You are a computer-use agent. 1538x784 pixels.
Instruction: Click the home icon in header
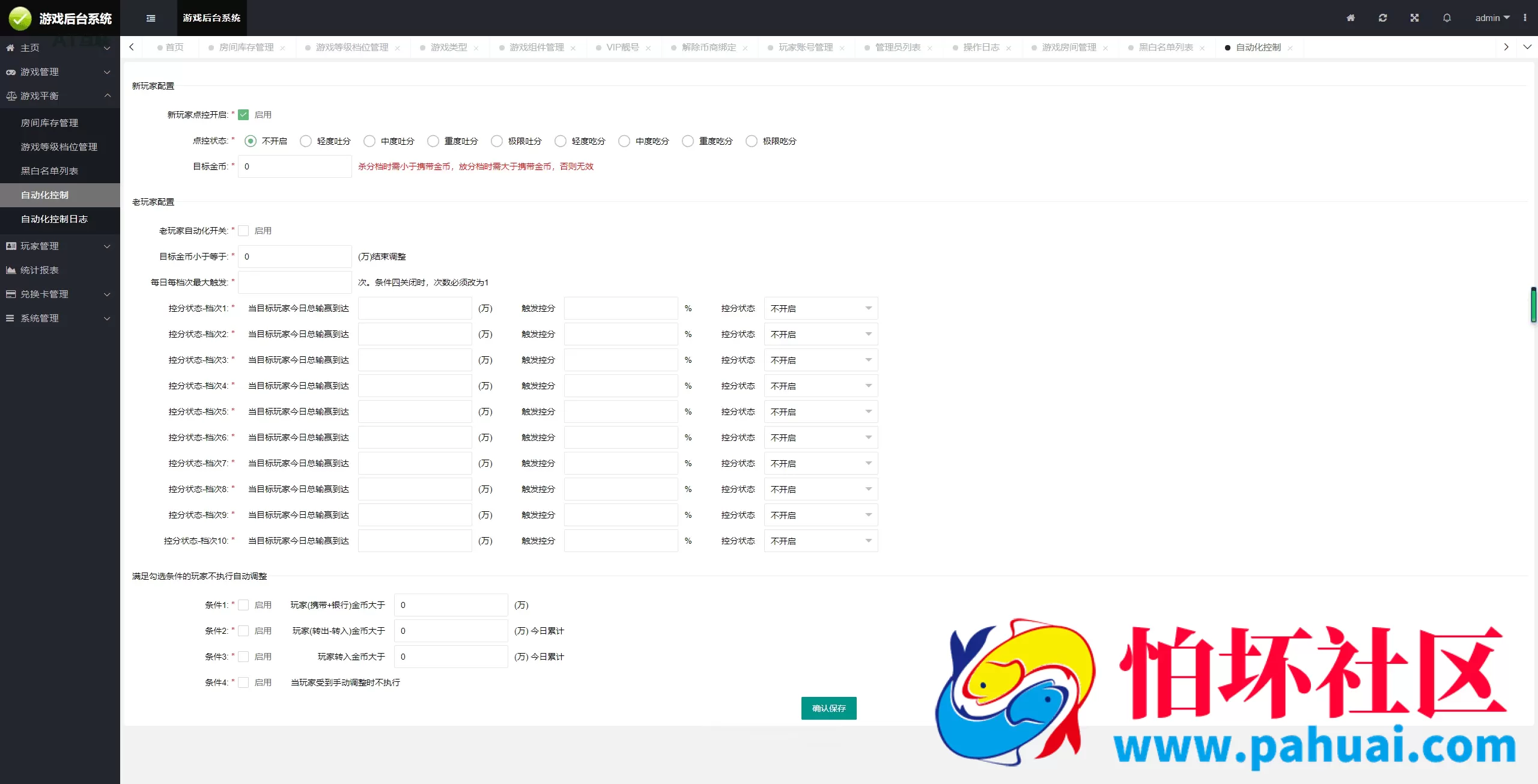(1351, 18)
